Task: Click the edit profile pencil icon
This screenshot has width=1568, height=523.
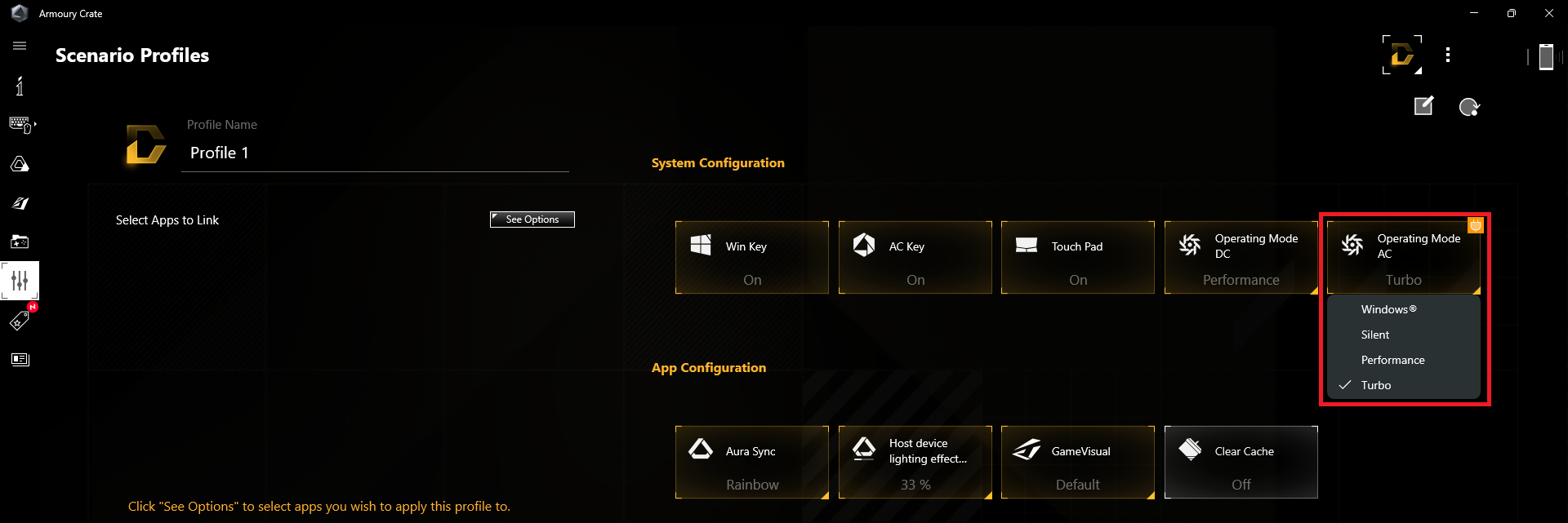Action: click(1423, 106)
